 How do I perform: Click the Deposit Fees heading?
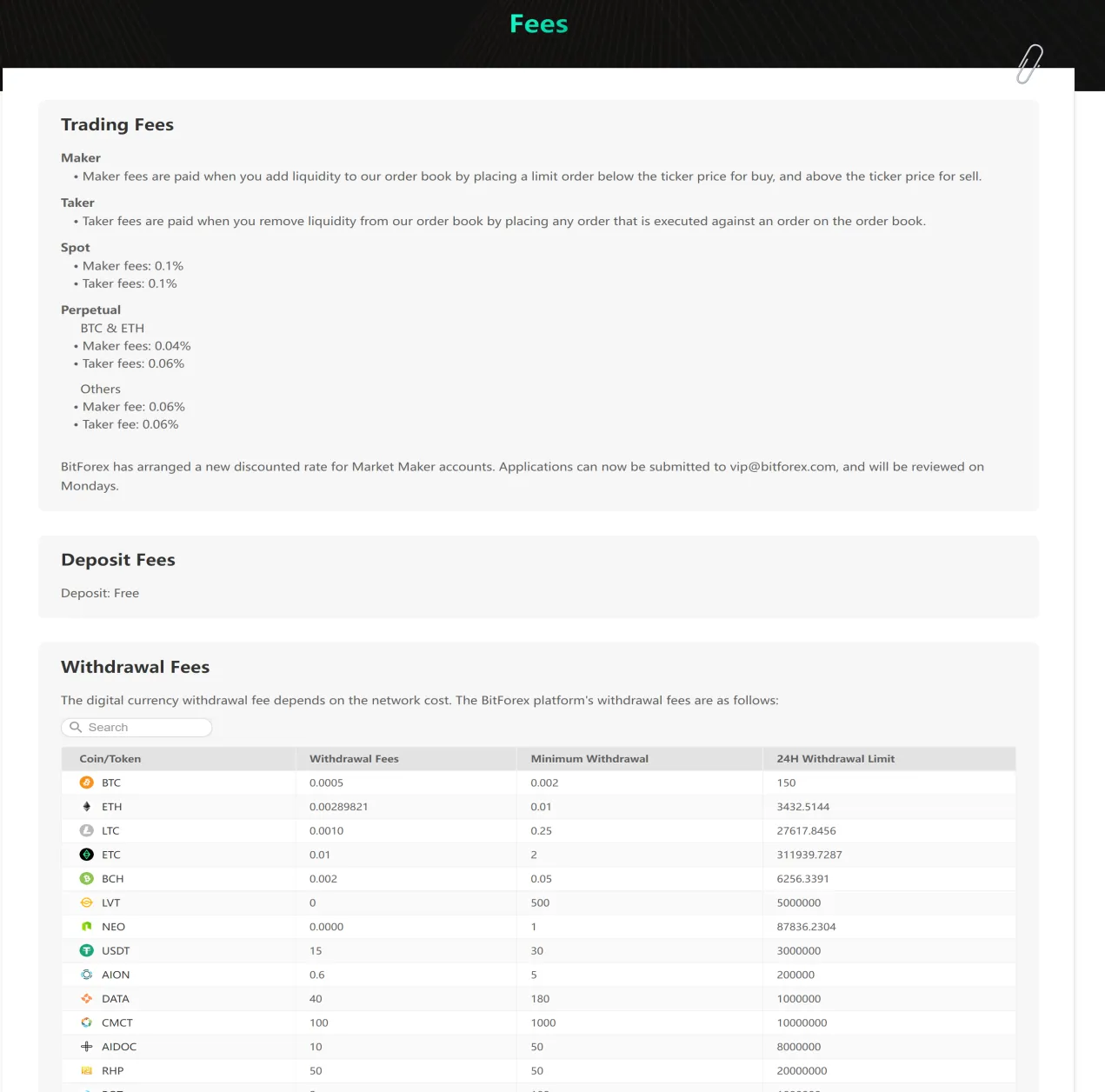(118, 560)
